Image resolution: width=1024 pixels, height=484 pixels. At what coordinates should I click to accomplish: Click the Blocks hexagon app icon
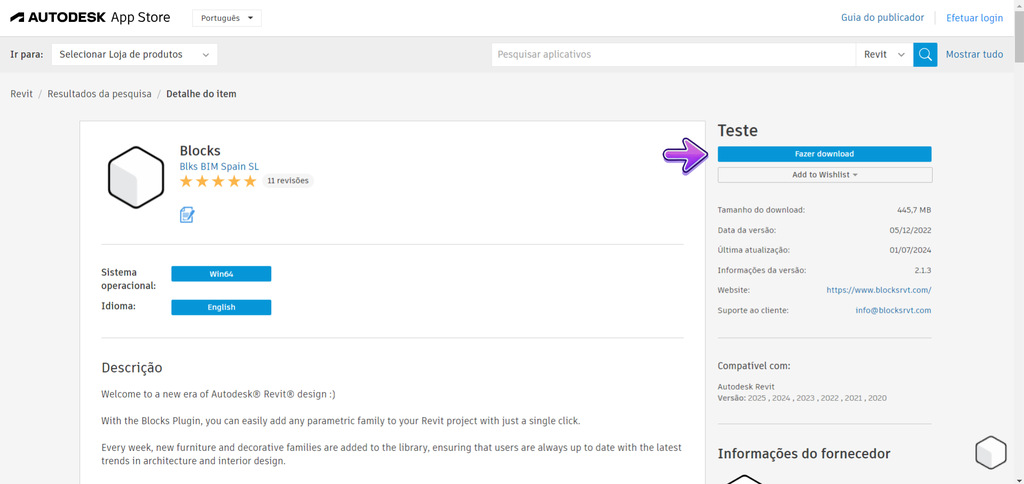click(x=135, y=178)
